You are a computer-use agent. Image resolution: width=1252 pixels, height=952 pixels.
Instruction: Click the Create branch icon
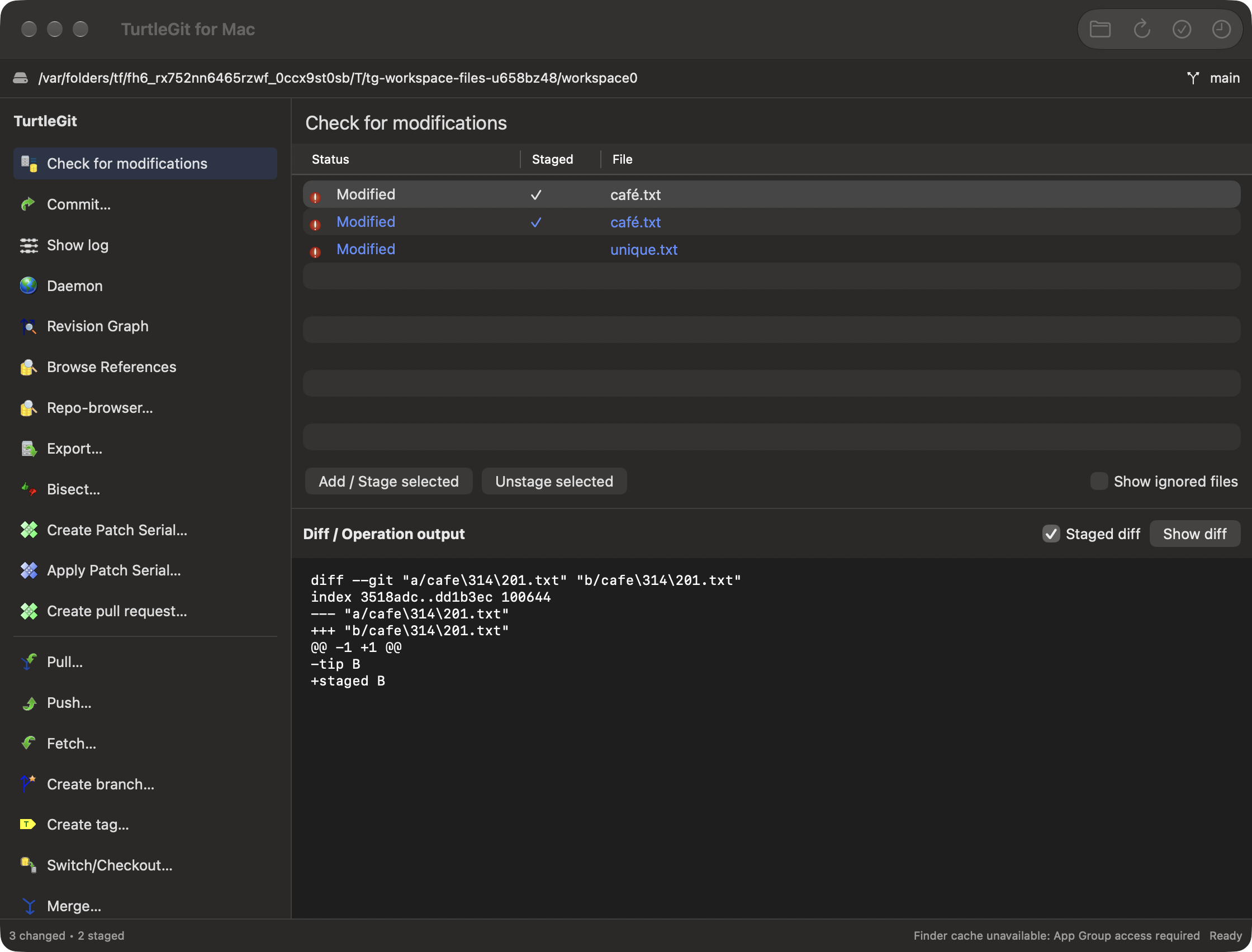[29, 784]
